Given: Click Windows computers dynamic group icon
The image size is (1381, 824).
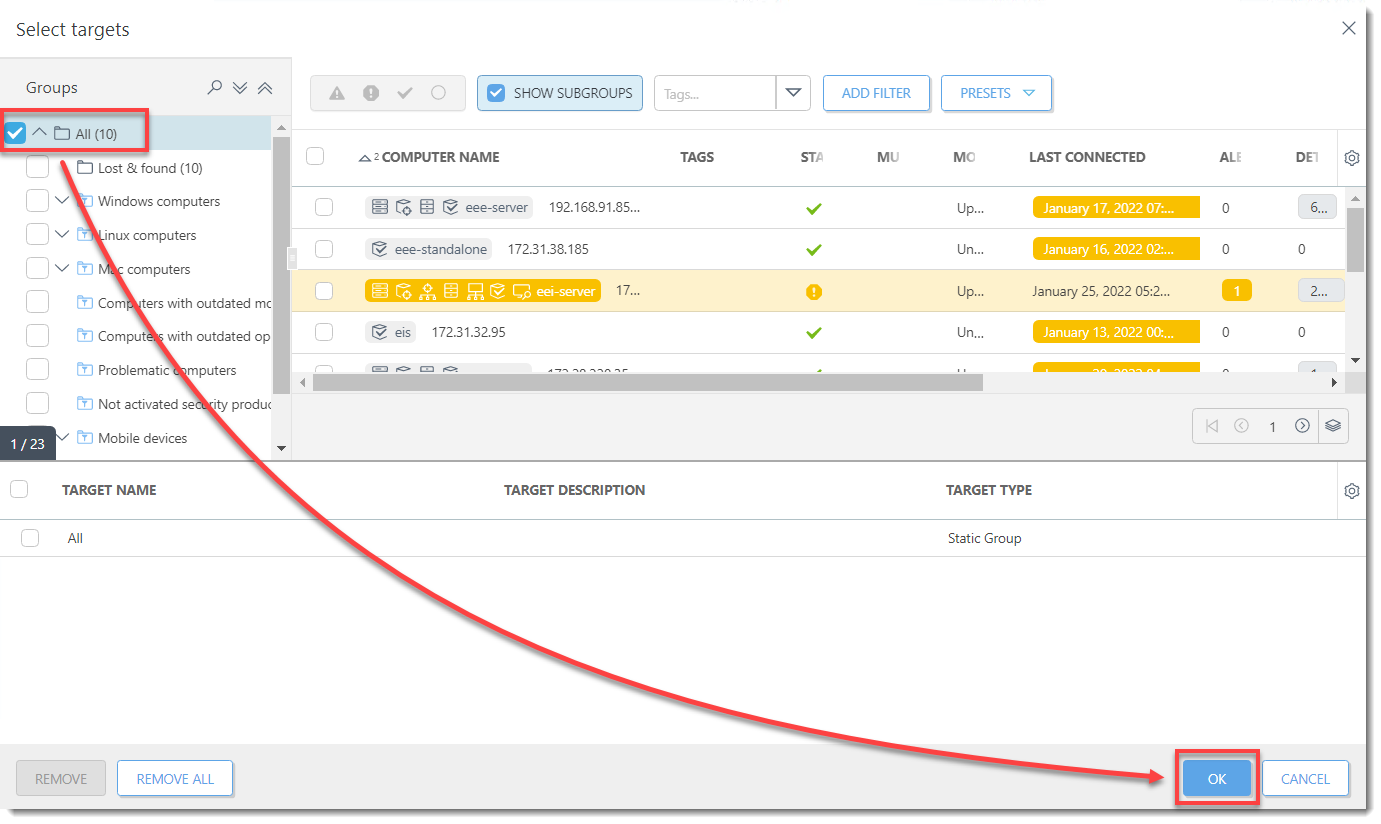Looking at the screenshot, I should [x=85, y=201].
